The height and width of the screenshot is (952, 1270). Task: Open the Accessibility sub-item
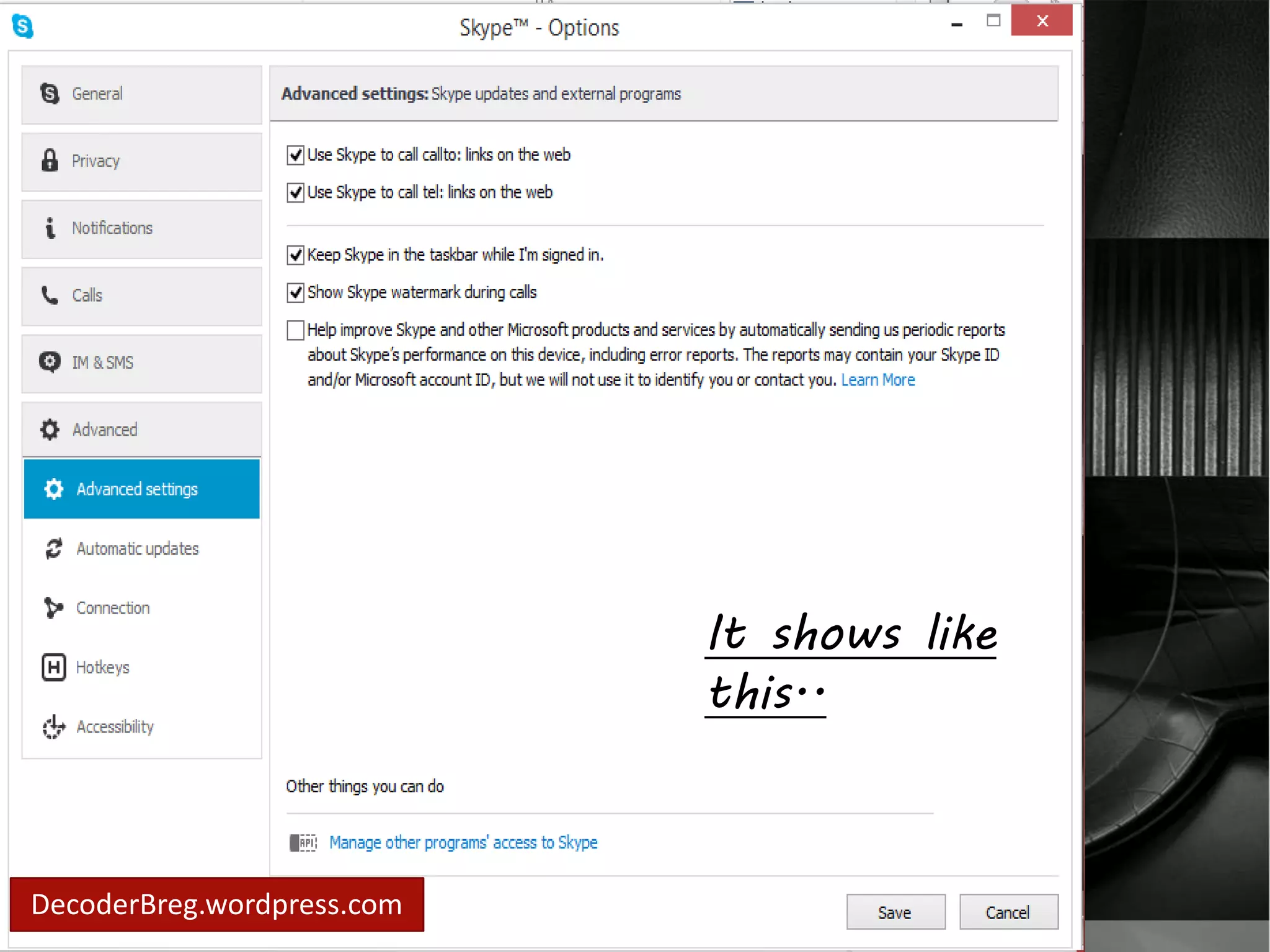pos(142,727)
